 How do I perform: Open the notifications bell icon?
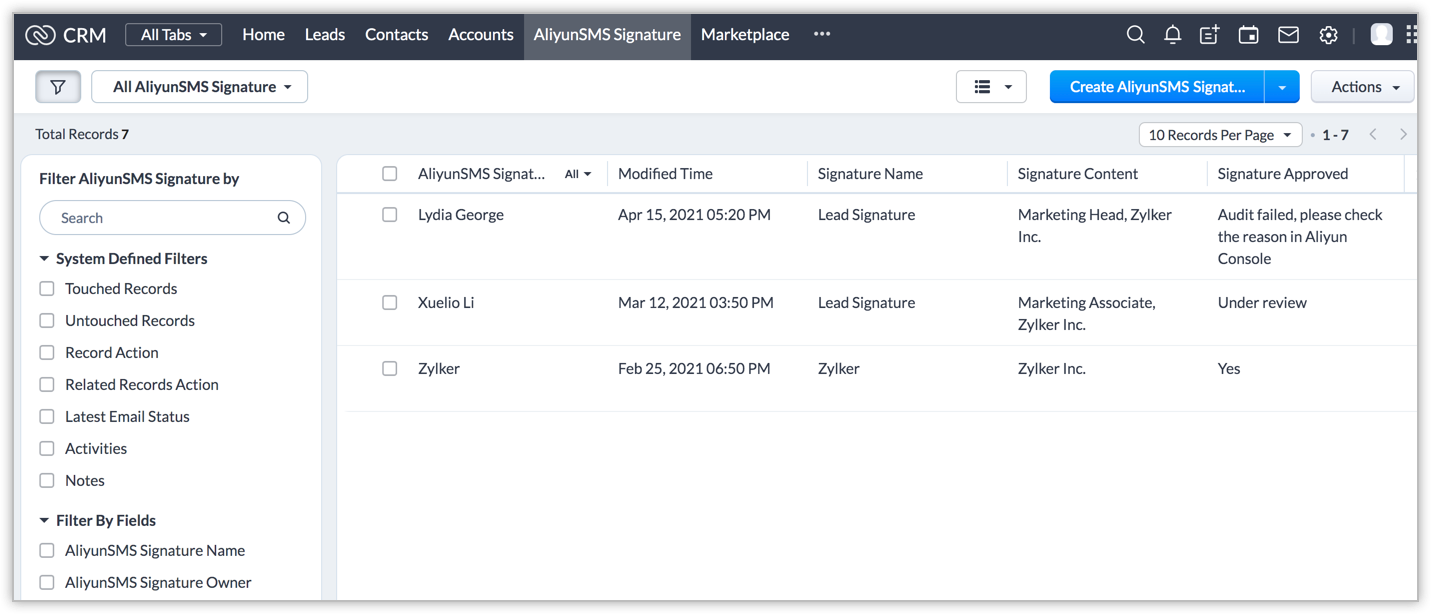coord(1173,35)
